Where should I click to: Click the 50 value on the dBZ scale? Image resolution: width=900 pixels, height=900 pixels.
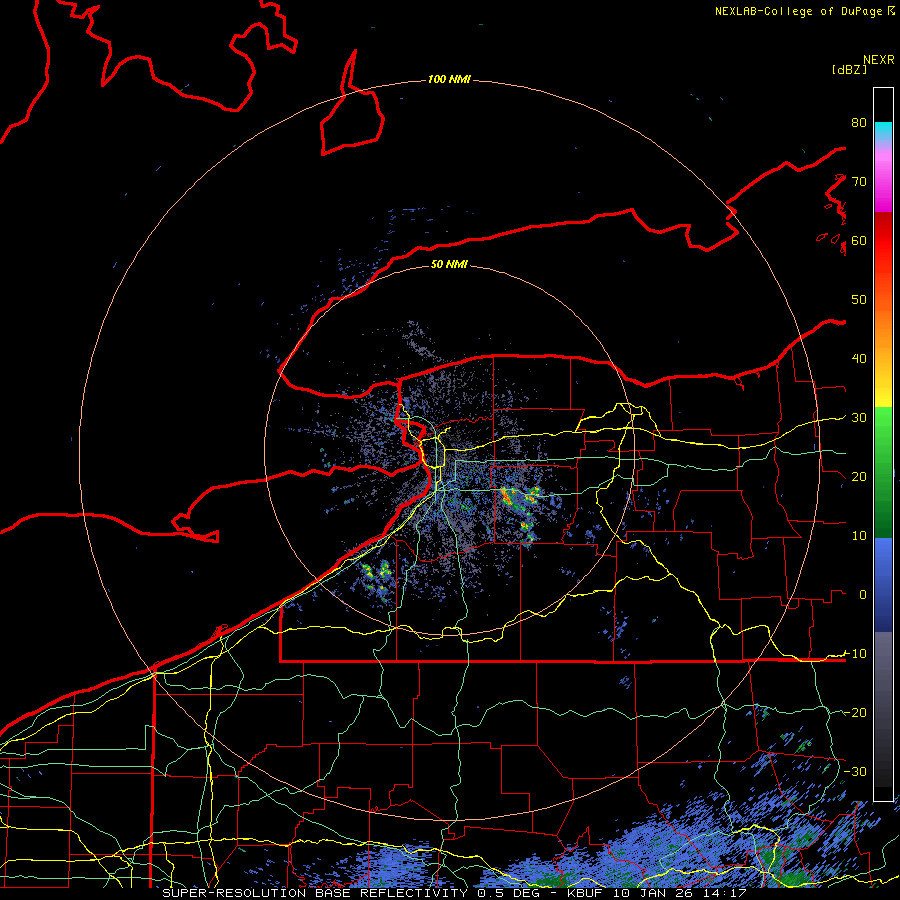click(x=859, y=300)
